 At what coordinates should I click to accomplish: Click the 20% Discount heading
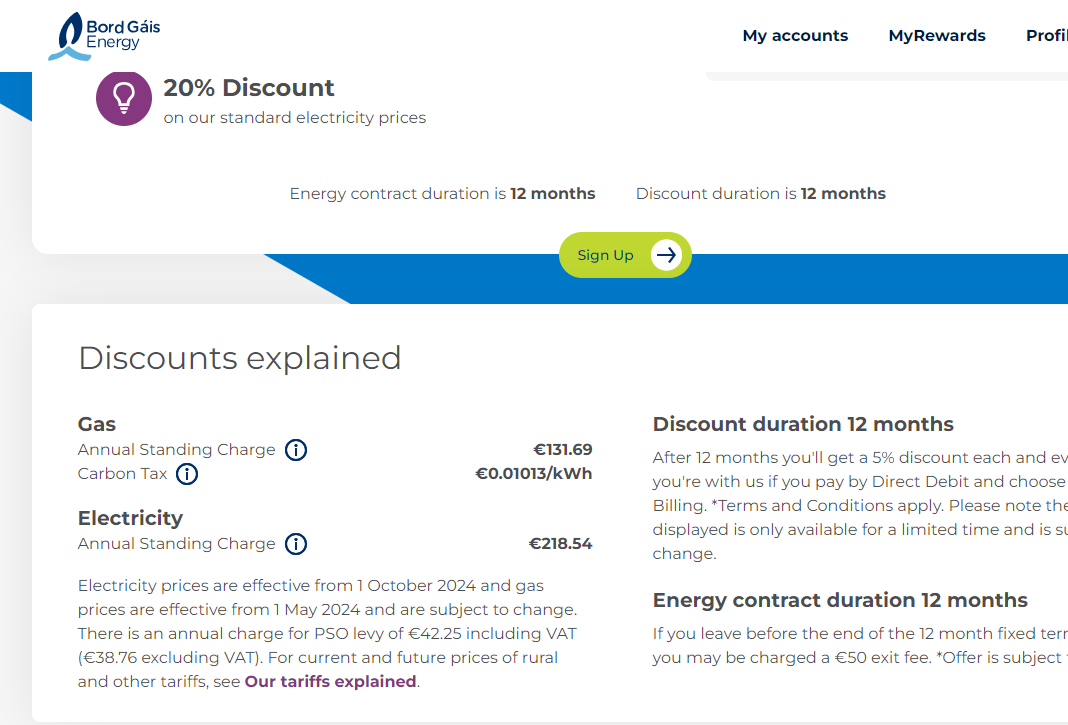(249, 88)
